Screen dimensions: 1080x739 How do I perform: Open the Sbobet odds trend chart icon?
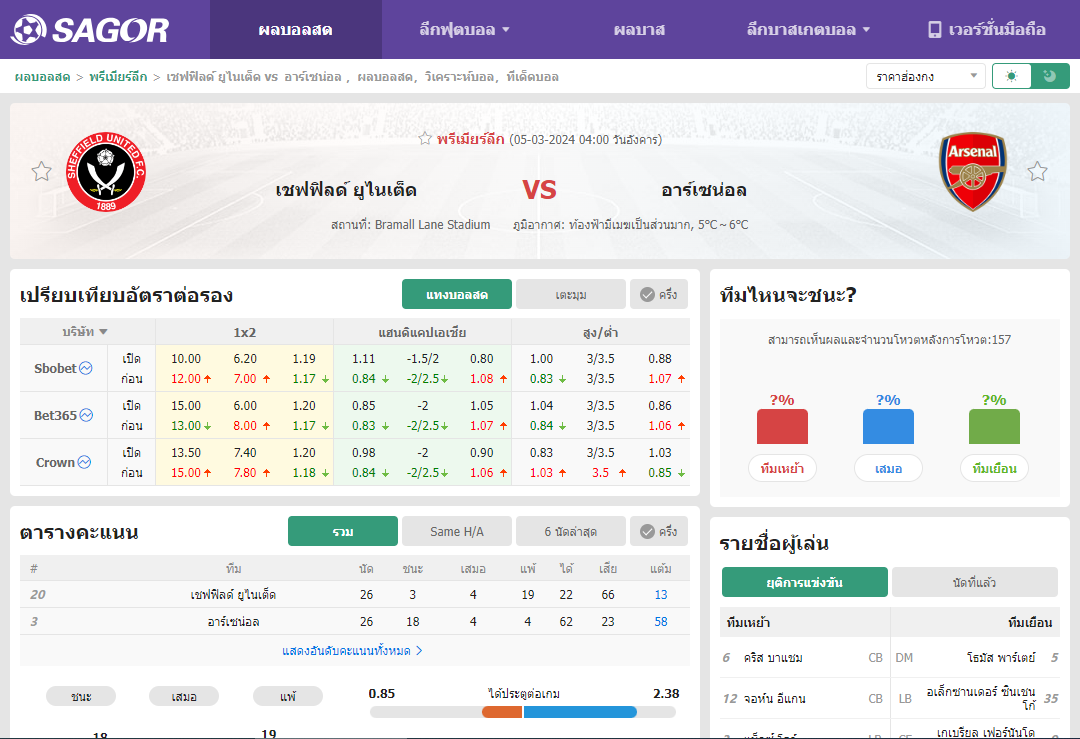[86, 368]
